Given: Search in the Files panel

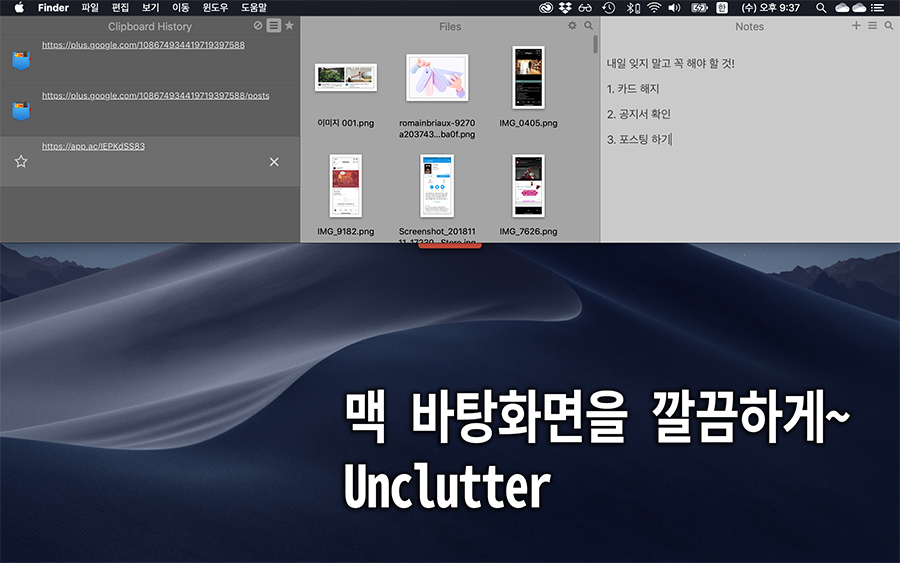Looking at the screenshot, I should pyautogui.click(x=588, y=25).
